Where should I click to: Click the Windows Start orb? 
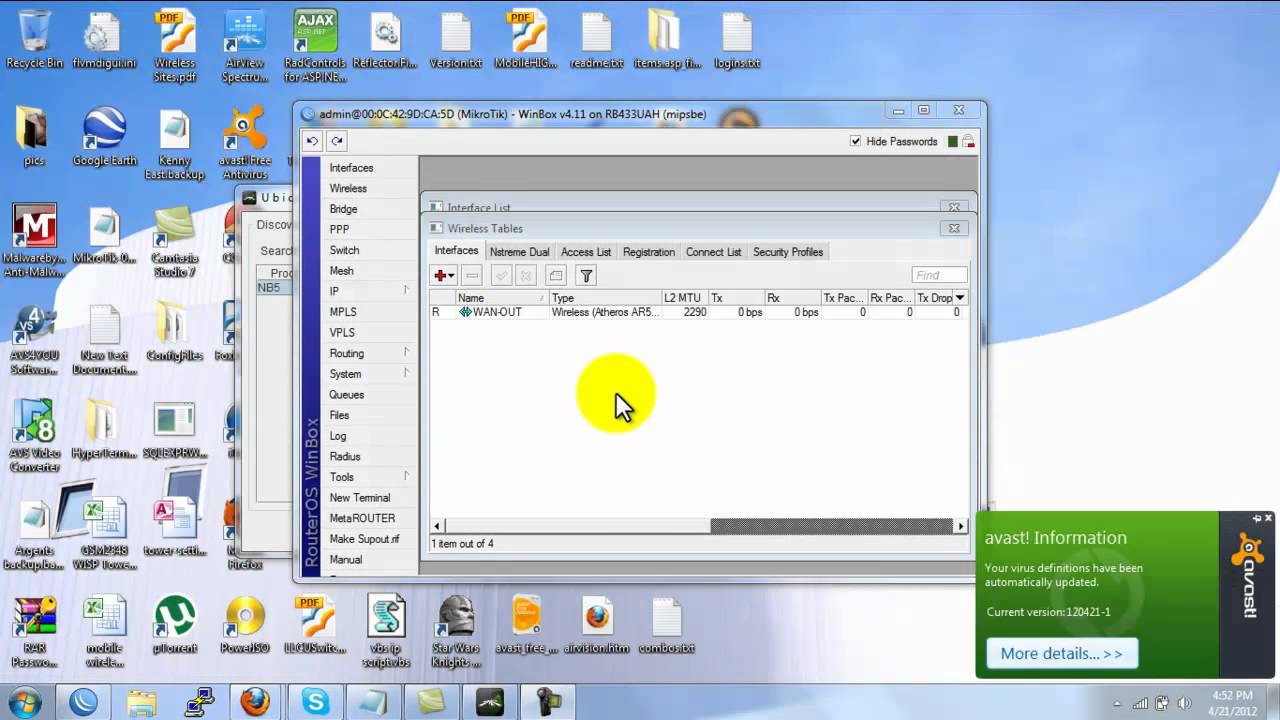pos(23,702)
